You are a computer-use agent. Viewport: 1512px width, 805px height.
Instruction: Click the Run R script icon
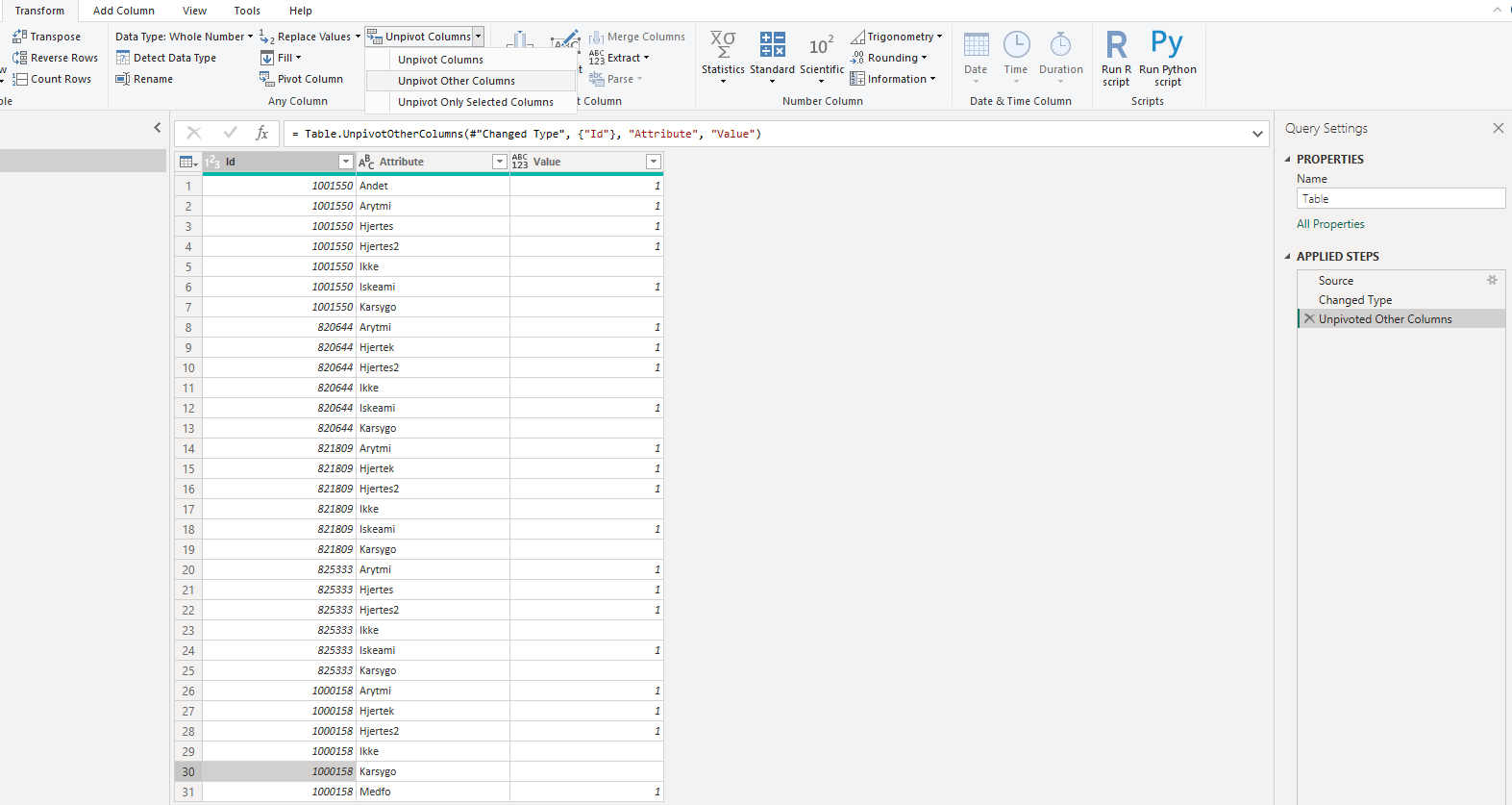pos(1116,44)
